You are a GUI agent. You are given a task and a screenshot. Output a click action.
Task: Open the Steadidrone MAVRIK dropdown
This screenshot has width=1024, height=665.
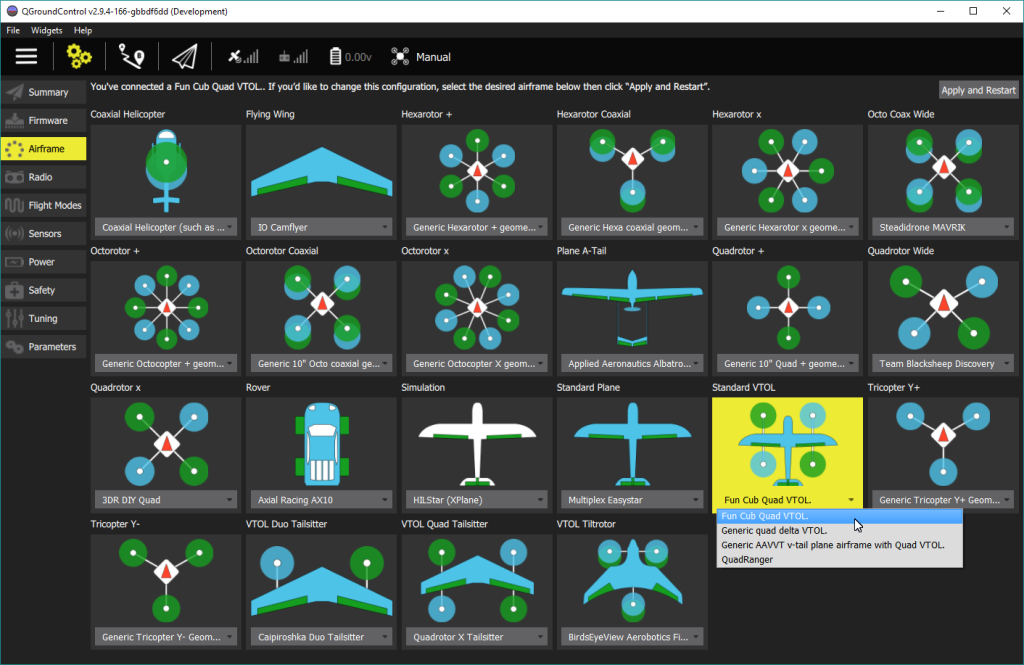942,227
